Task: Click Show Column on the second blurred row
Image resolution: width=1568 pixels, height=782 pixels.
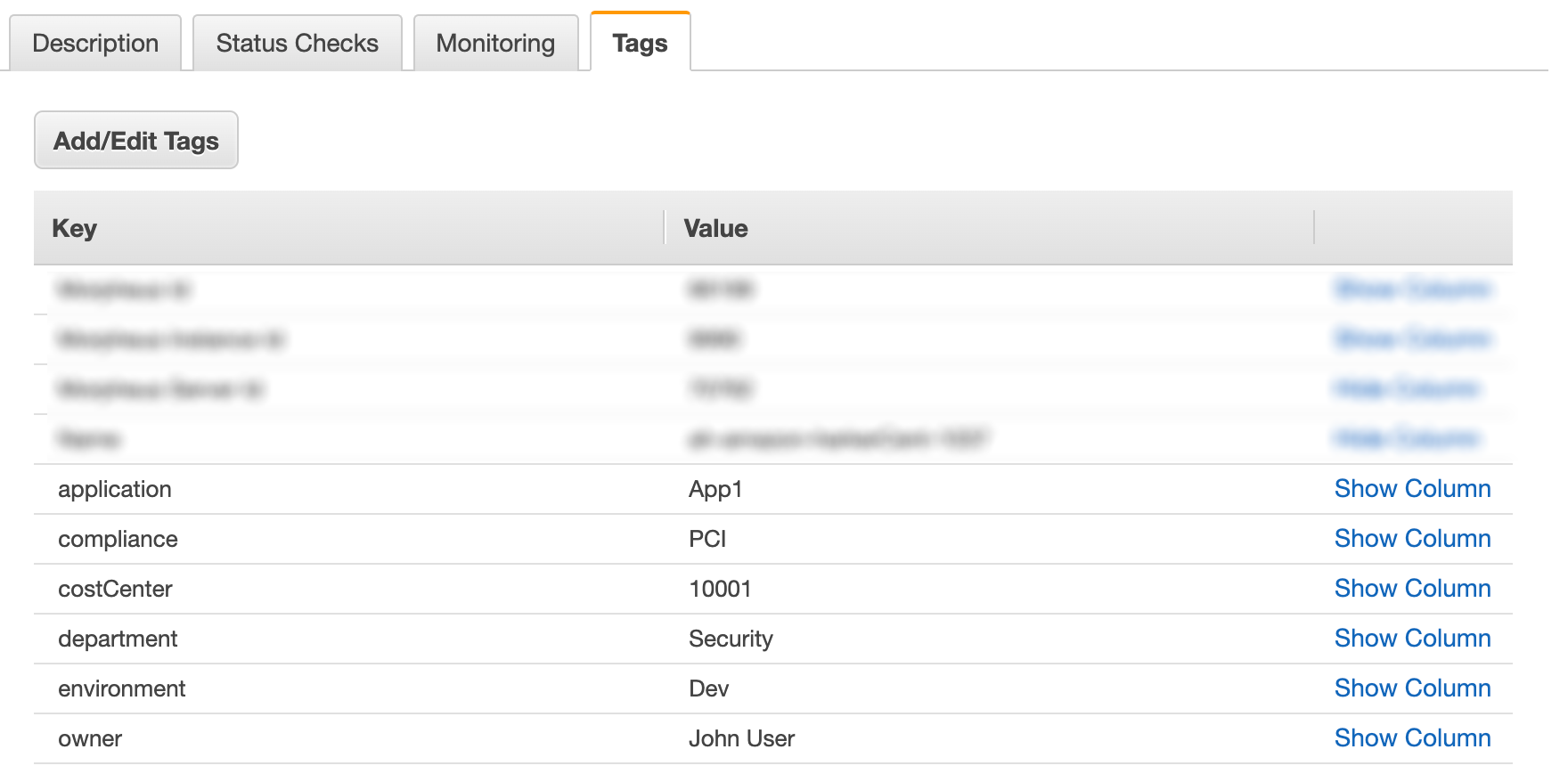Action: (1412, 339)
